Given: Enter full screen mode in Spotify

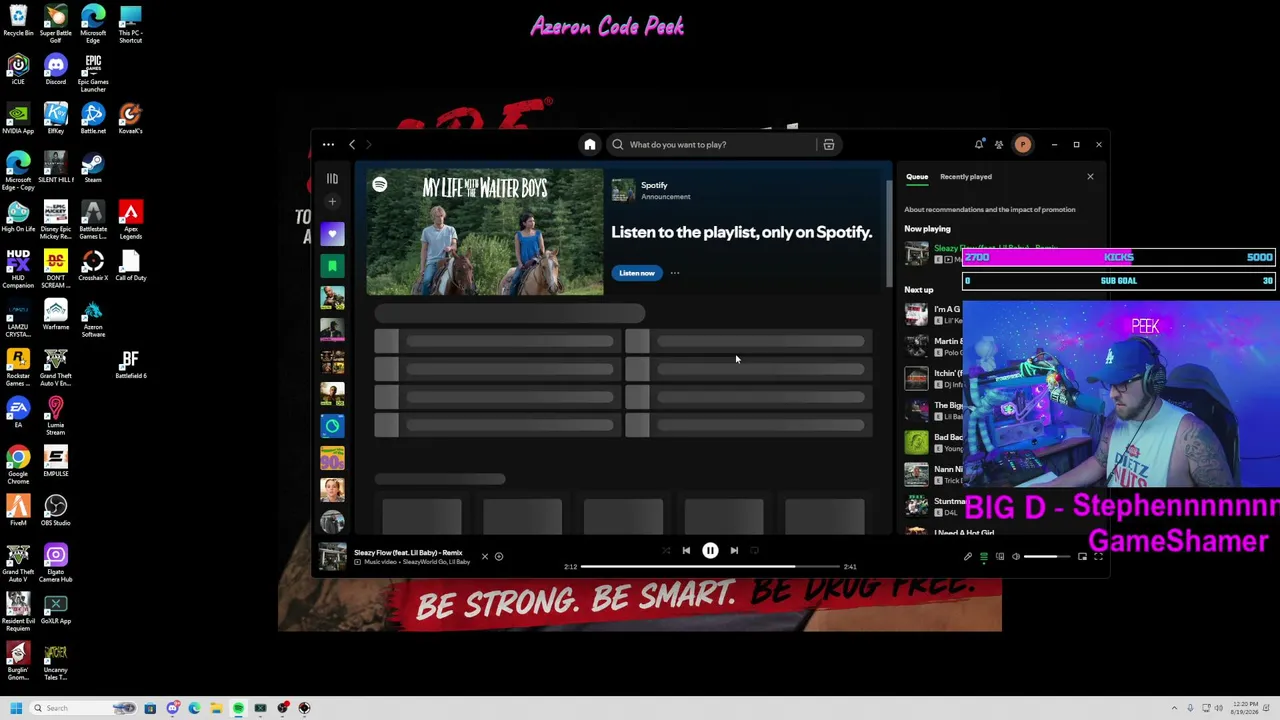Looking at the screenshot, I should point(1098,557).
